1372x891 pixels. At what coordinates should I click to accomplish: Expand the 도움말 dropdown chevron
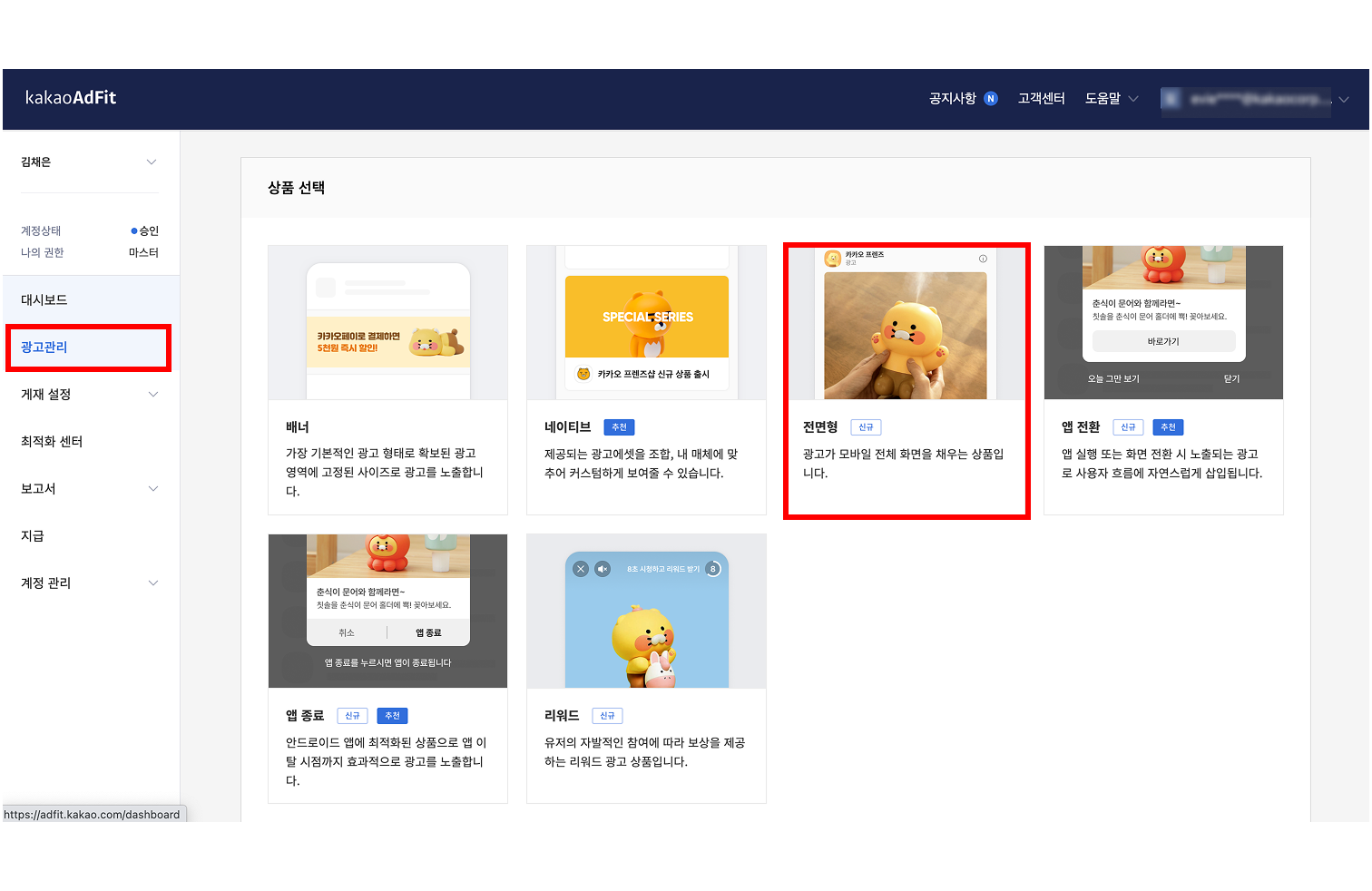click(1133, 99)
